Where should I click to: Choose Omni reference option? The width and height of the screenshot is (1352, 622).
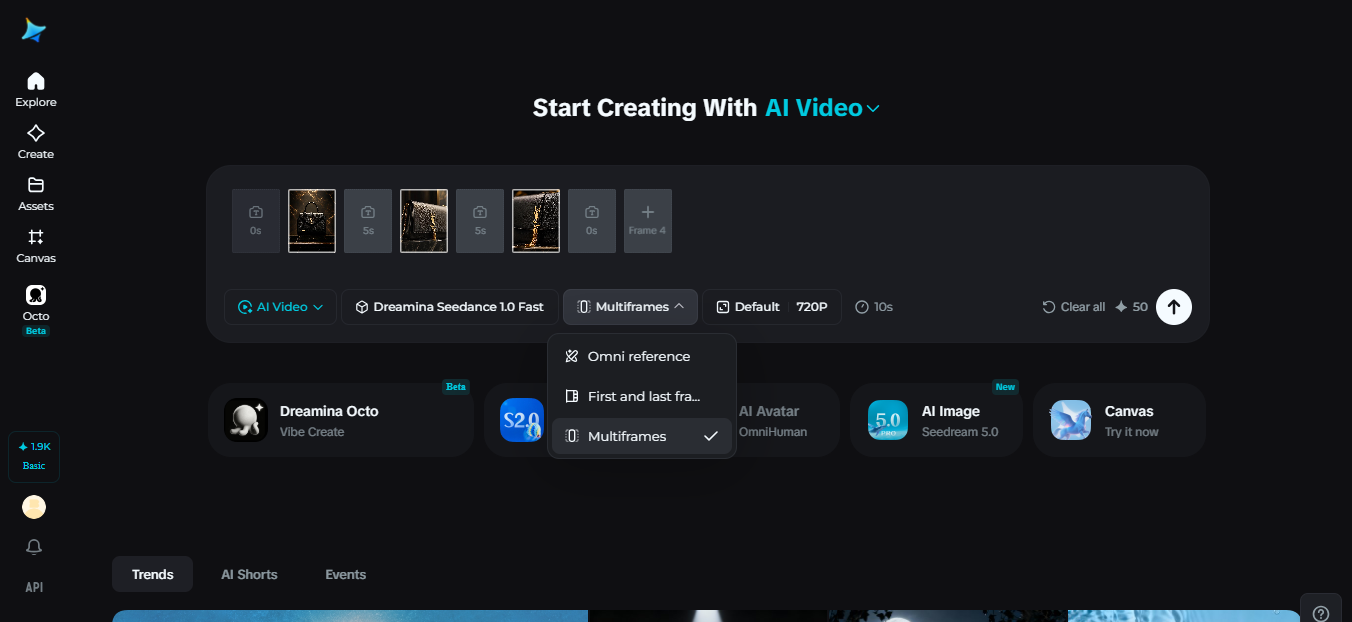642,356
